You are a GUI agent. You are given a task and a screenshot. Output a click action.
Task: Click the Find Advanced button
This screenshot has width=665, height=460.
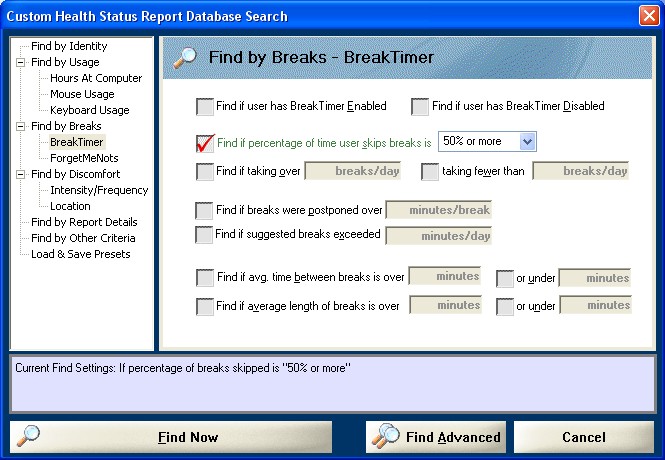click(x=436, y=437)
